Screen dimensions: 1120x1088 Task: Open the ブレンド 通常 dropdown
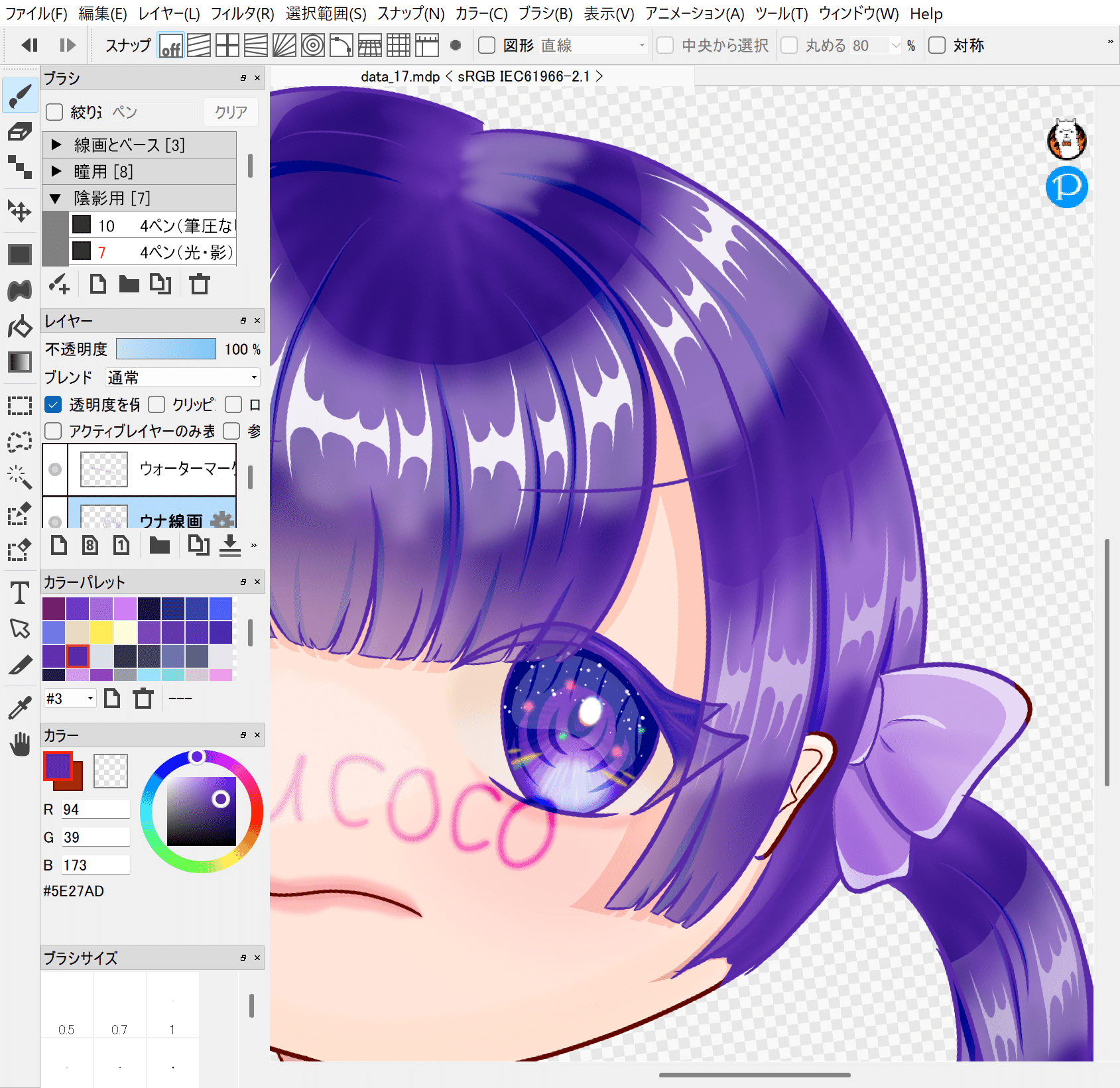point(182,377)
